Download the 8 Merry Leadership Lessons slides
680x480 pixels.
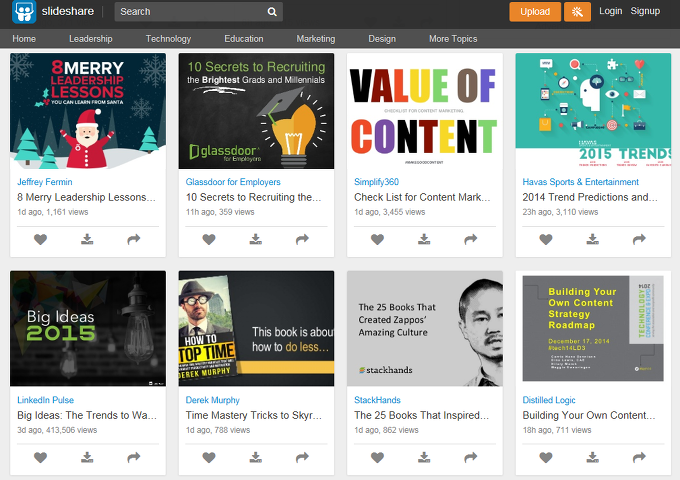coord(87,239)
